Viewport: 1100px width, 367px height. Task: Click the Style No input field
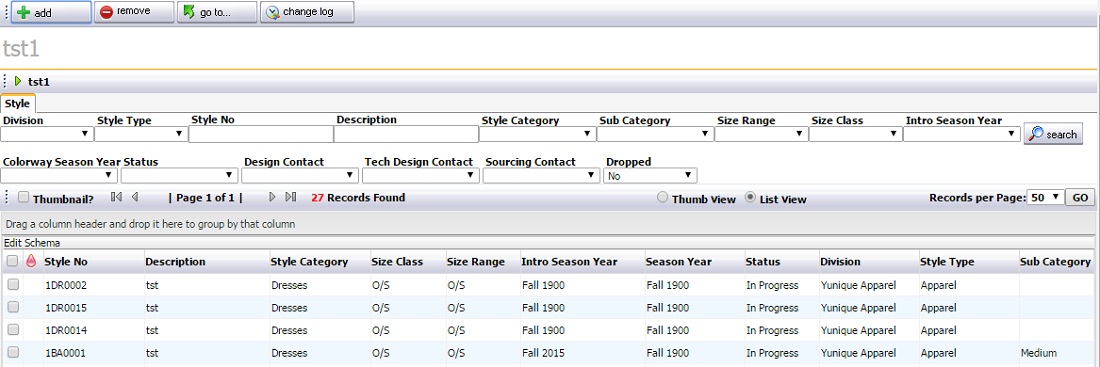click(261, 134)
